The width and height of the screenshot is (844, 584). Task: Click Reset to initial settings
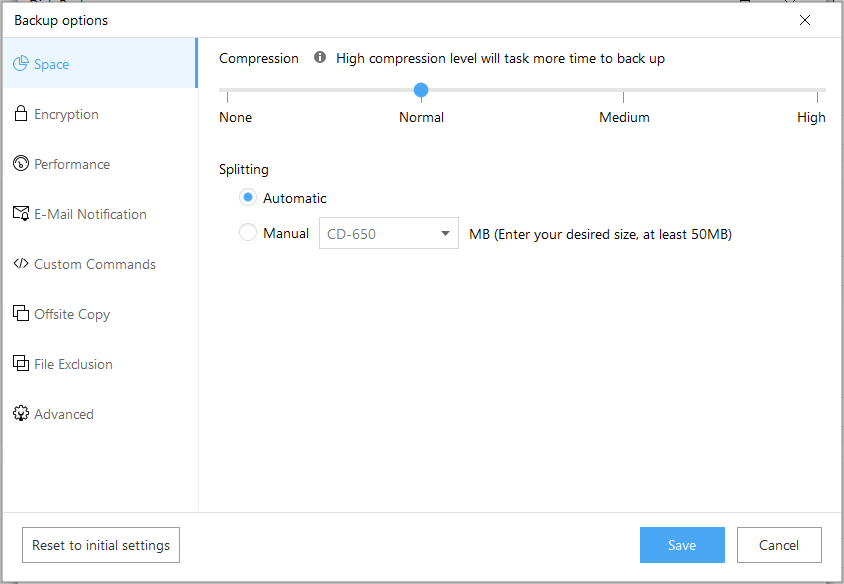(x=101, y=545)
